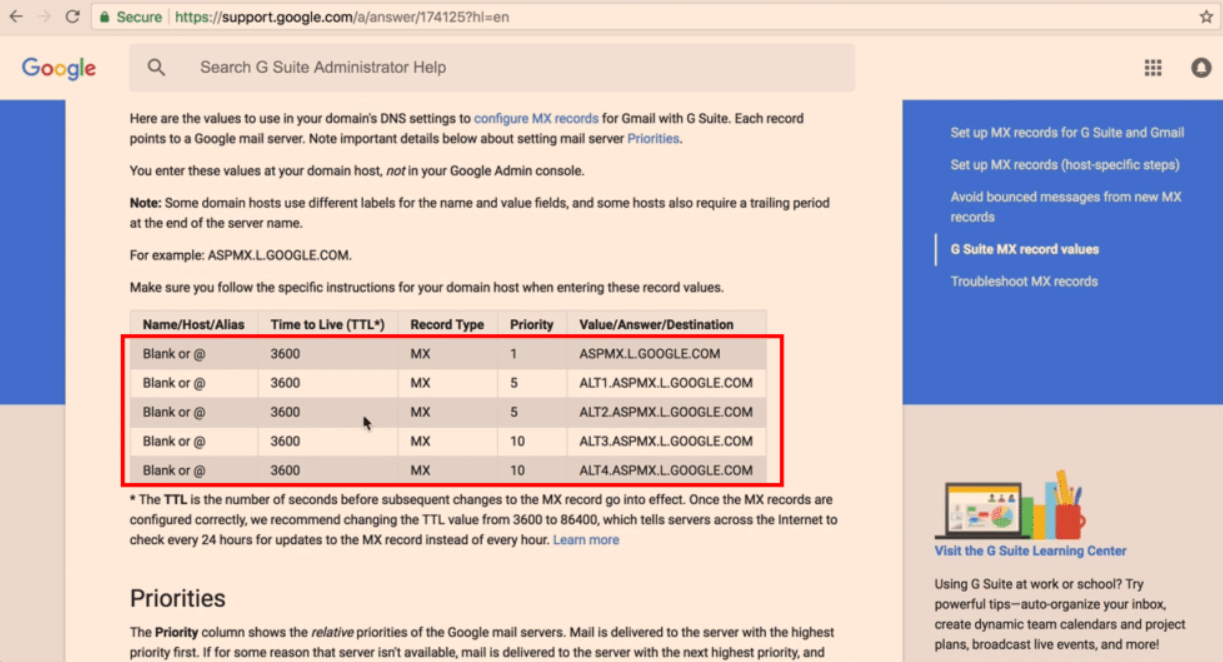Open the Learn more link about TTL
This screenshot has width=1223, height=662.
(587, 539)
